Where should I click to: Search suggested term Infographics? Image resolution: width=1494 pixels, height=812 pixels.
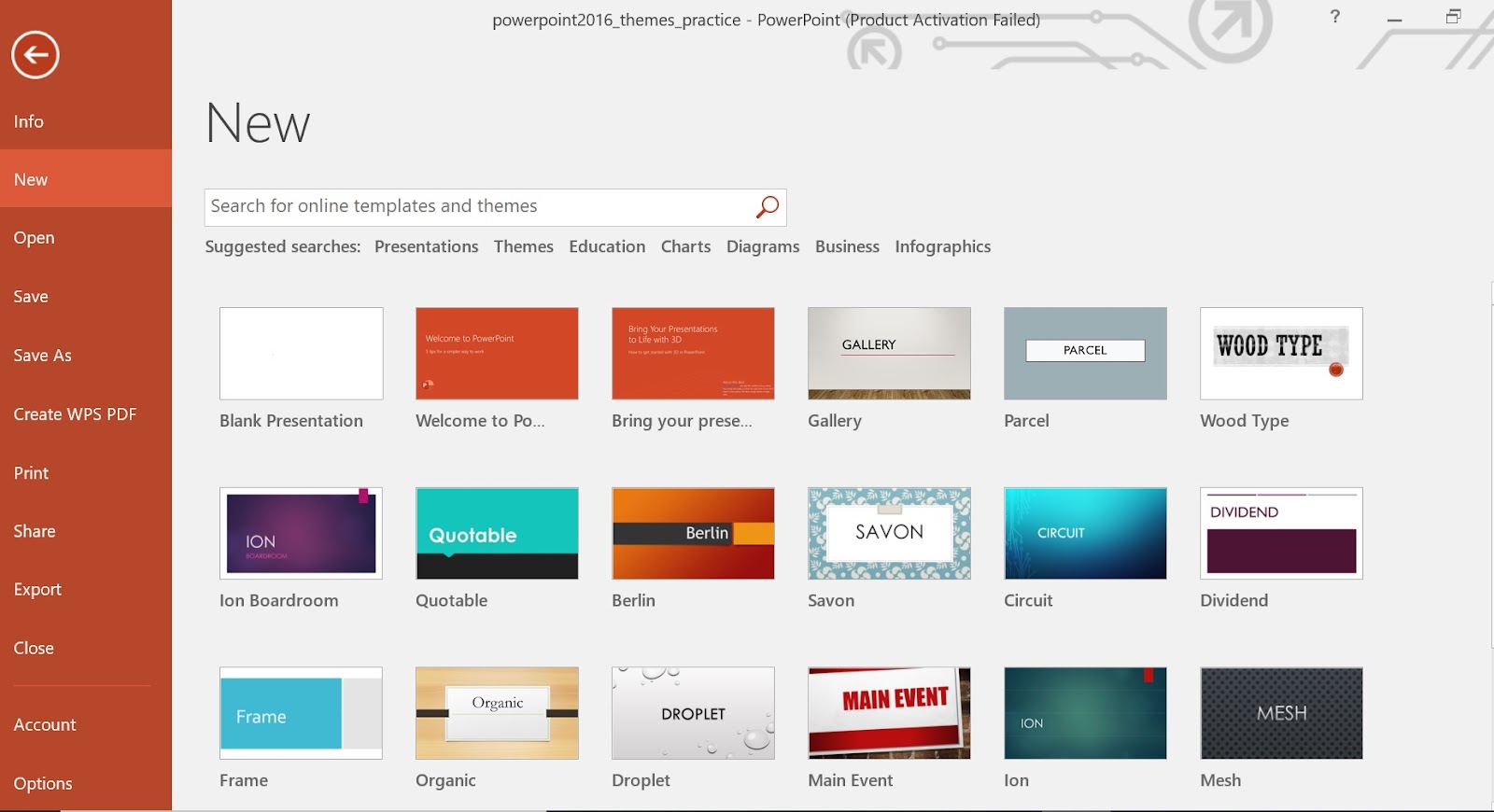[943, 247]
